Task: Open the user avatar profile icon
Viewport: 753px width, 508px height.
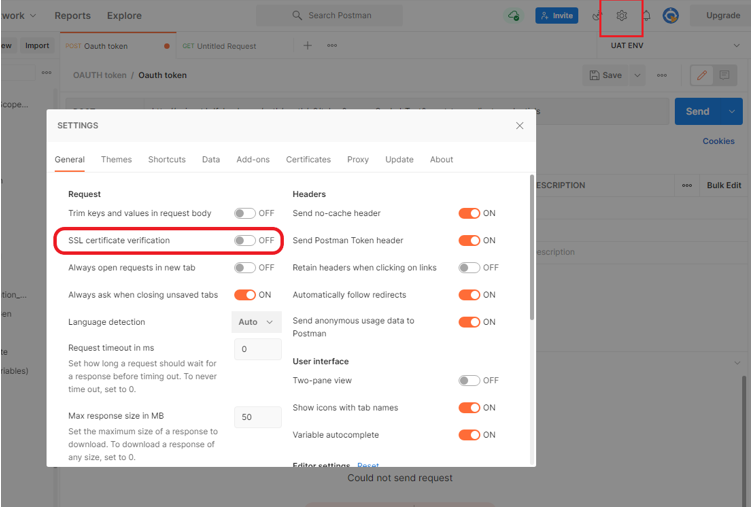Action: coord(671,16)
